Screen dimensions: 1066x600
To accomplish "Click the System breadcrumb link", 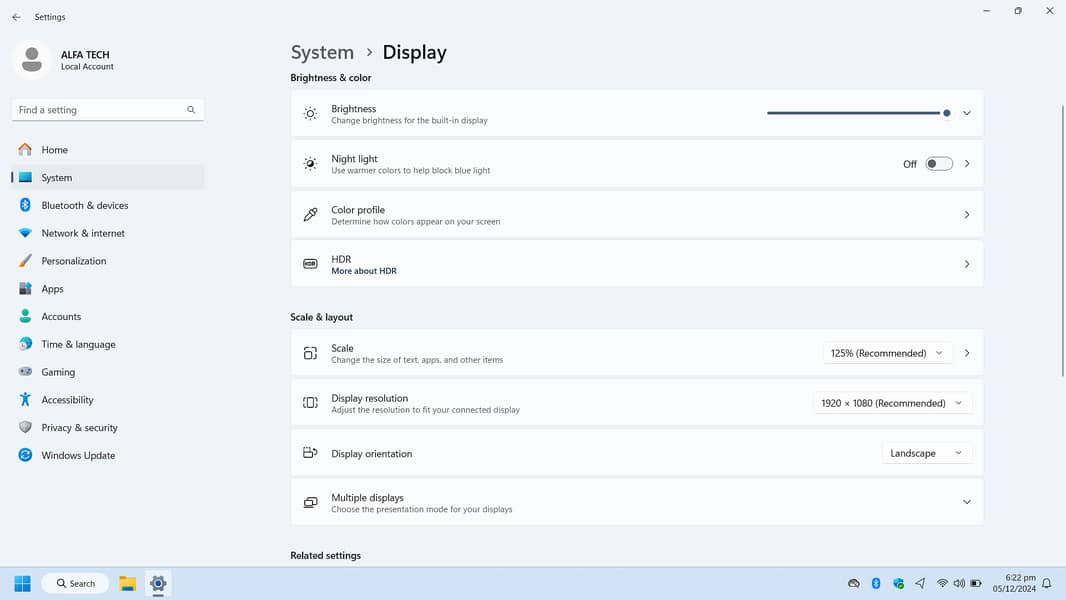I will [x=322, y=52].
